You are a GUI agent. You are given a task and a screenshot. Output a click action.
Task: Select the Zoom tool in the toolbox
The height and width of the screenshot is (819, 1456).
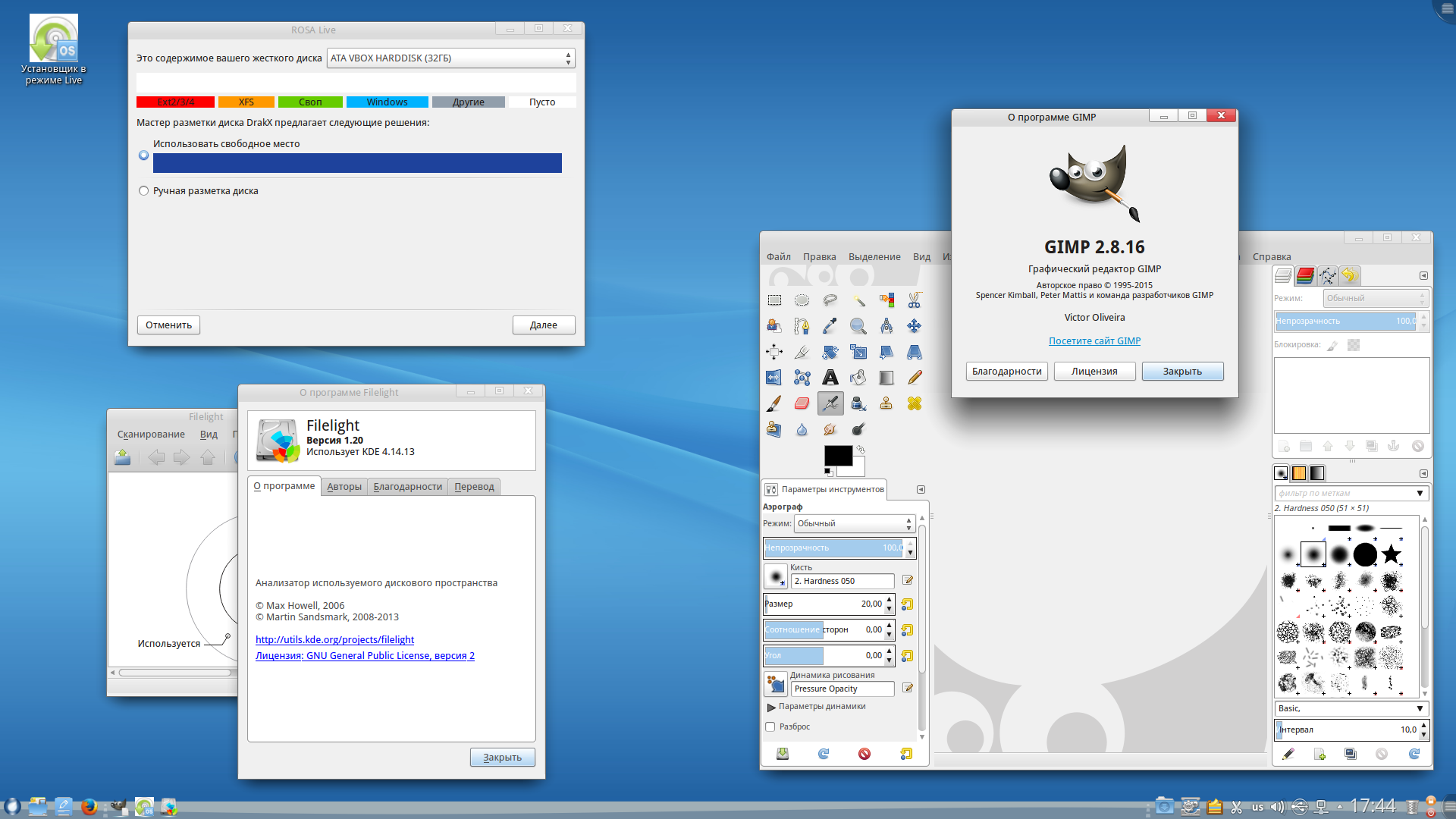pos(857,326)
